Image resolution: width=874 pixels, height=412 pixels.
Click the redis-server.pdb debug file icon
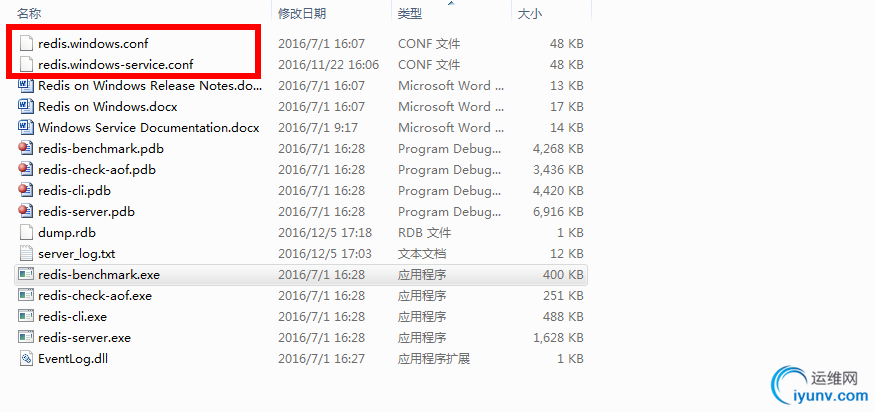[x=26, y=212]
